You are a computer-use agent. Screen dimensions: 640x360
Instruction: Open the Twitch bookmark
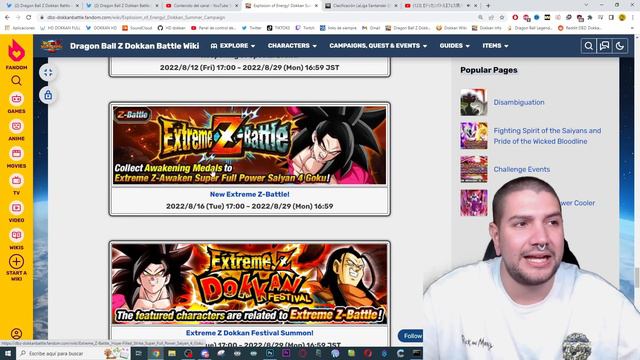(305, 28)
